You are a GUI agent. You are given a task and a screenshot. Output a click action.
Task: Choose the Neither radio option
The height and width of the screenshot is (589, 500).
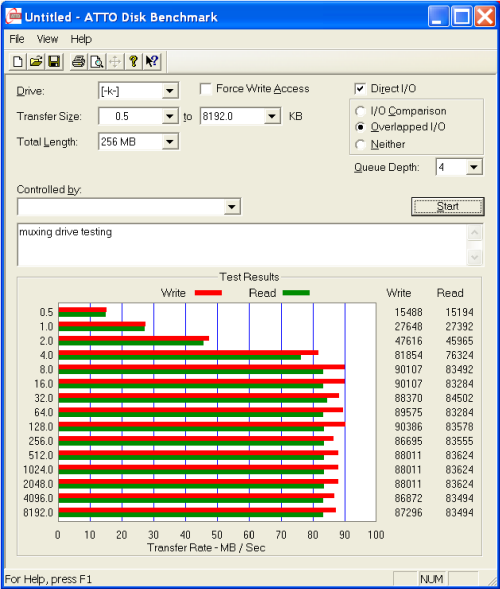pos(360,144)
